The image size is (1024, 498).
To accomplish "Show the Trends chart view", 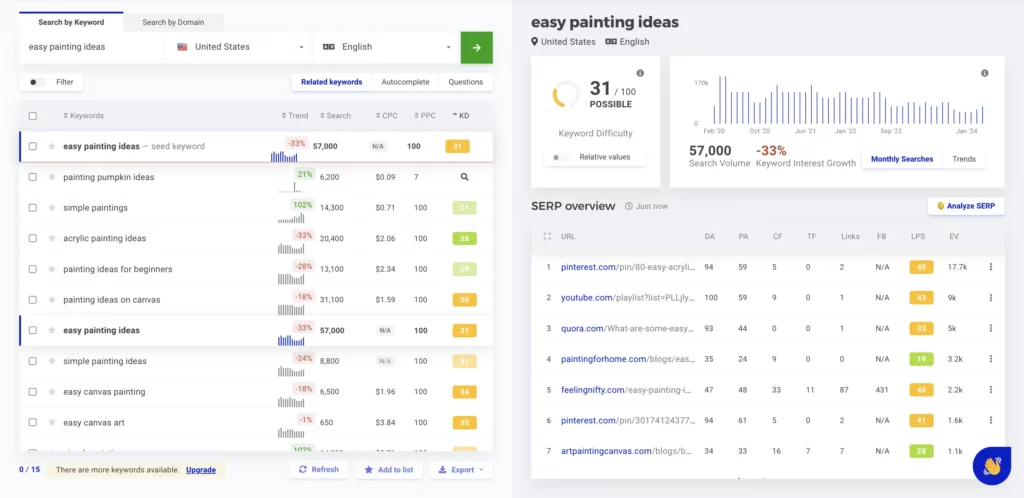I will coord(964,159).
